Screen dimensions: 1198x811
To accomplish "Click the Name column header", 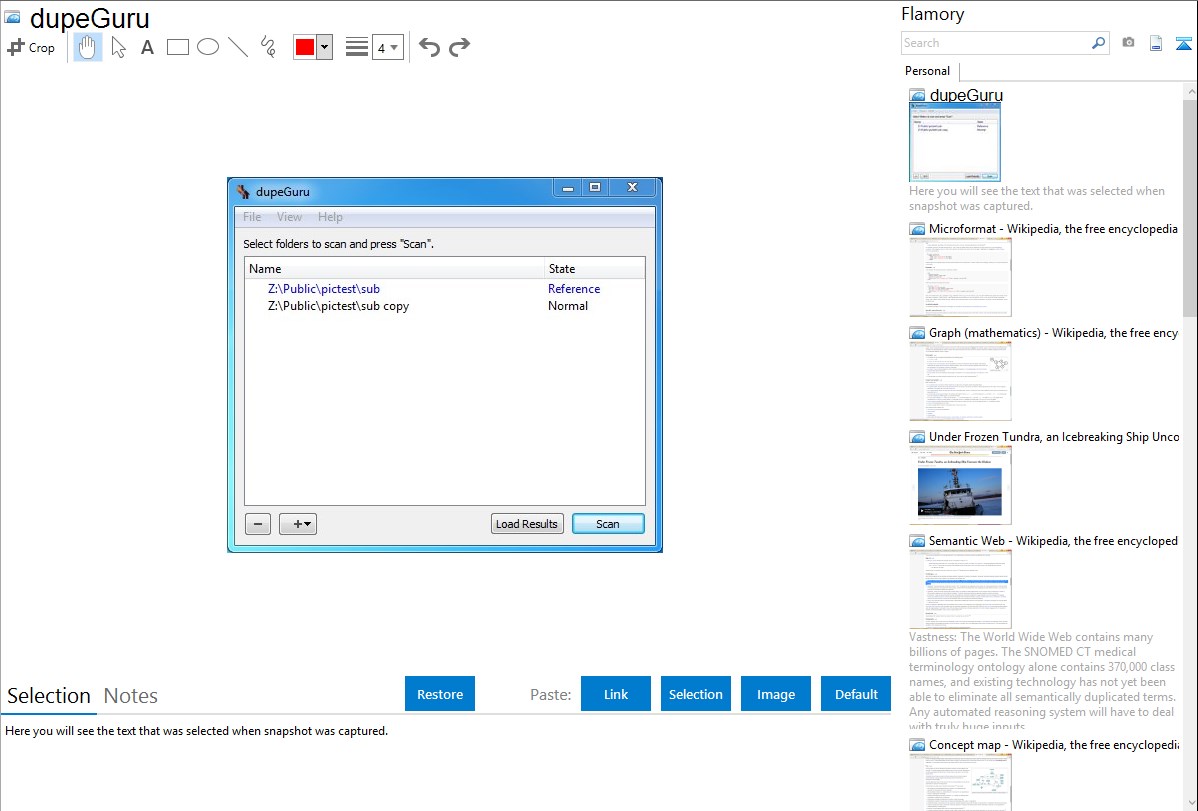I will click(394, 269).
